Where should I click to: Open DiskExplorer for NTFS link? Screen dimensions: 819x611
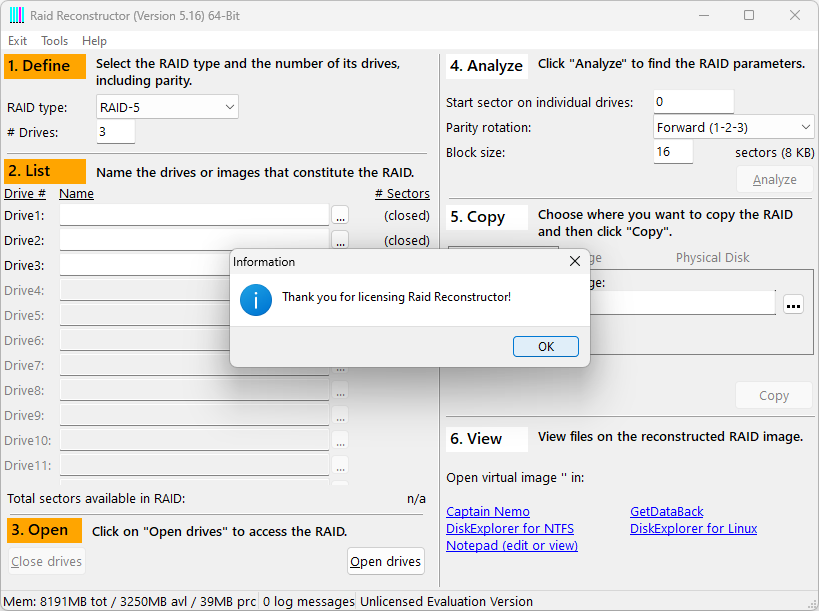pyautogui.click(x=510, y=528)
